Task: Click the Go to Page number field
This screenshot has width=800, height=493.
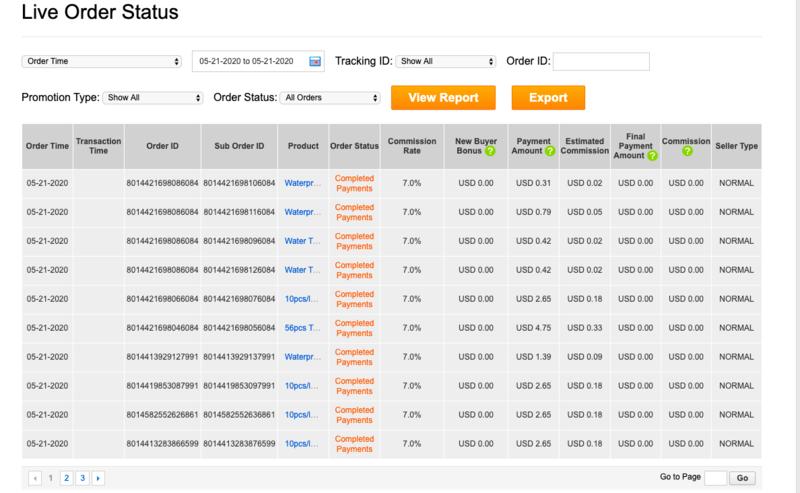Action: [715, 479]
